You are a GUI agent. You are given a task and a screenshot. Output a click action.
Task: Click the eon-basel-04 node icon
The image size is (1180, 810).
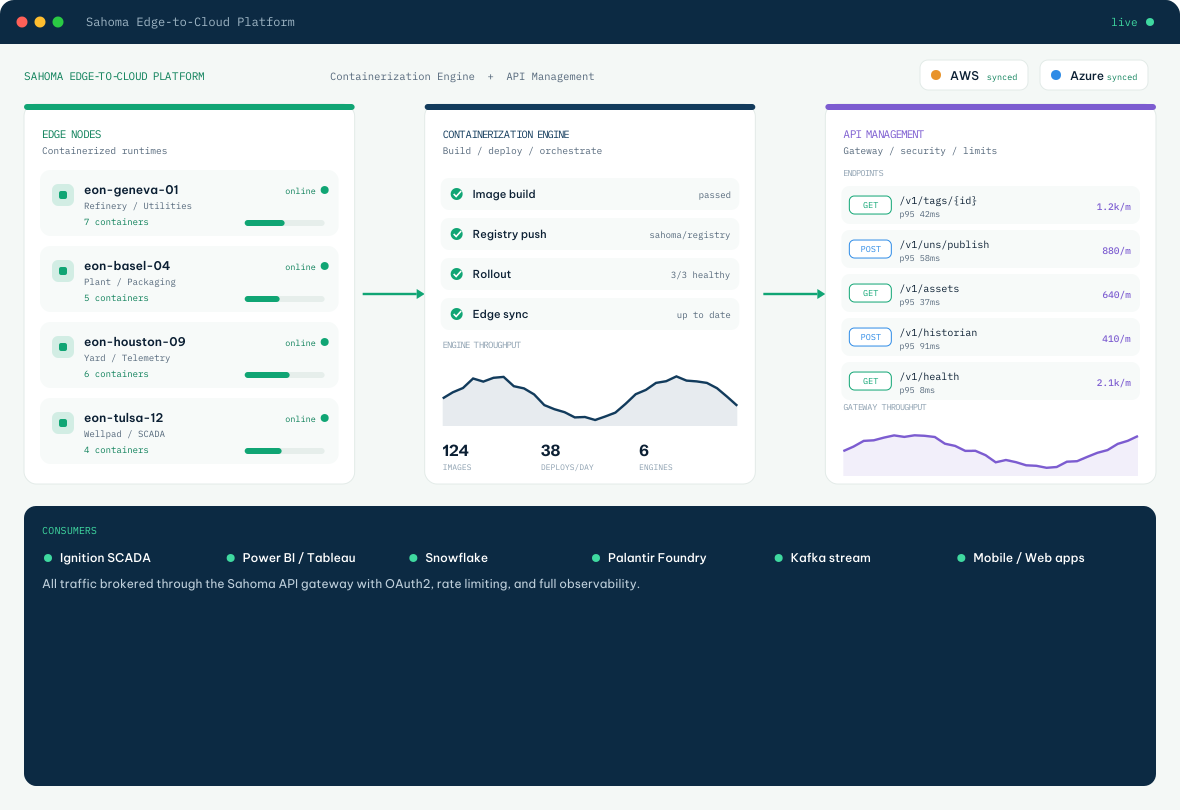coord(62,271)
